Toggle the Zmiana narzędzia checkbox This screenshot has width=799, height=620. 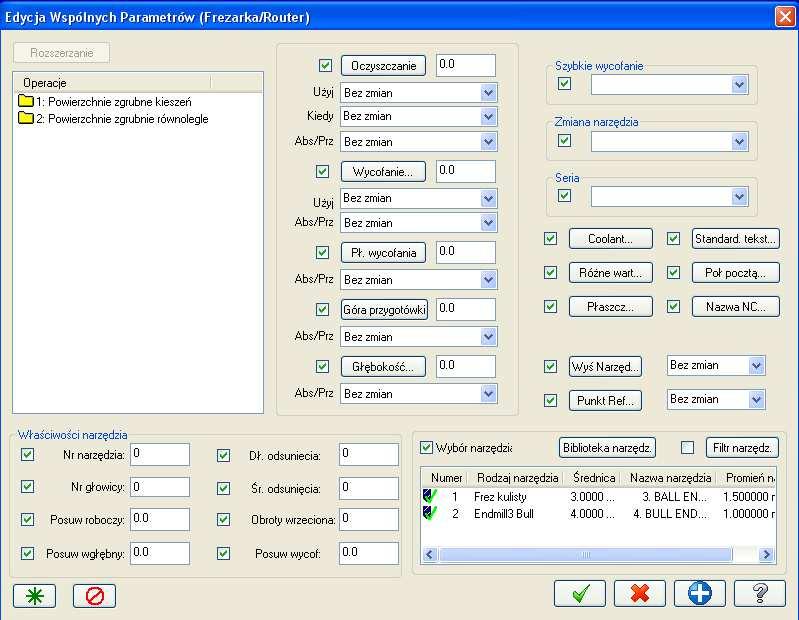point(564,140)
